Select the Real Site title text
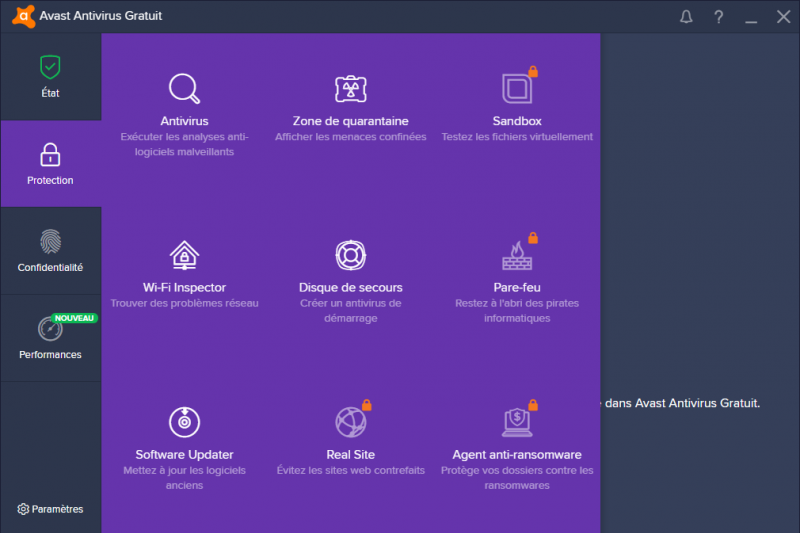The width and height of the screenshot is (800, 533). click(x=351, y=454)
